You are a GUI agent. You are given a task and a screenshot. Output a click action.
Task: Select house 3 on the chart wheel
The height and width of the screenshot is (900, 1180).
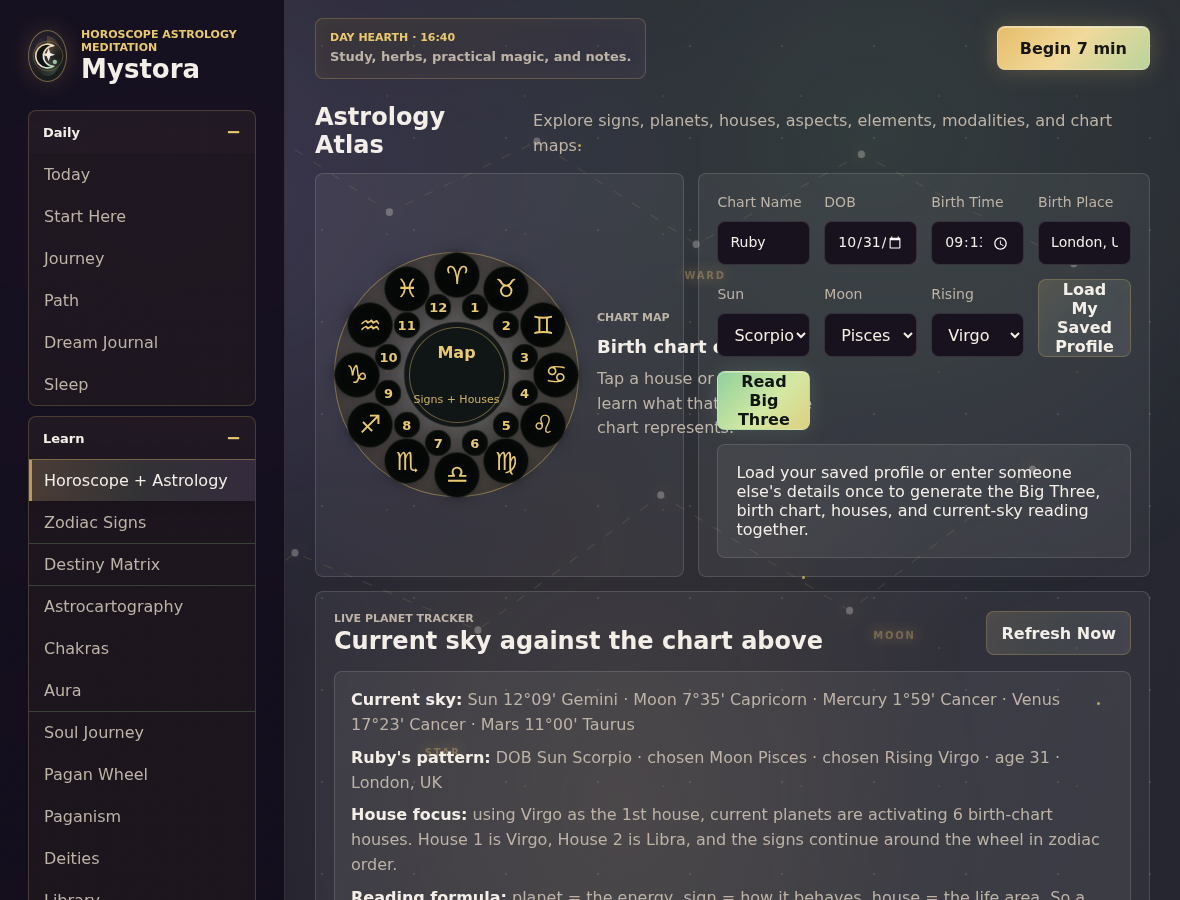[525, 357]
